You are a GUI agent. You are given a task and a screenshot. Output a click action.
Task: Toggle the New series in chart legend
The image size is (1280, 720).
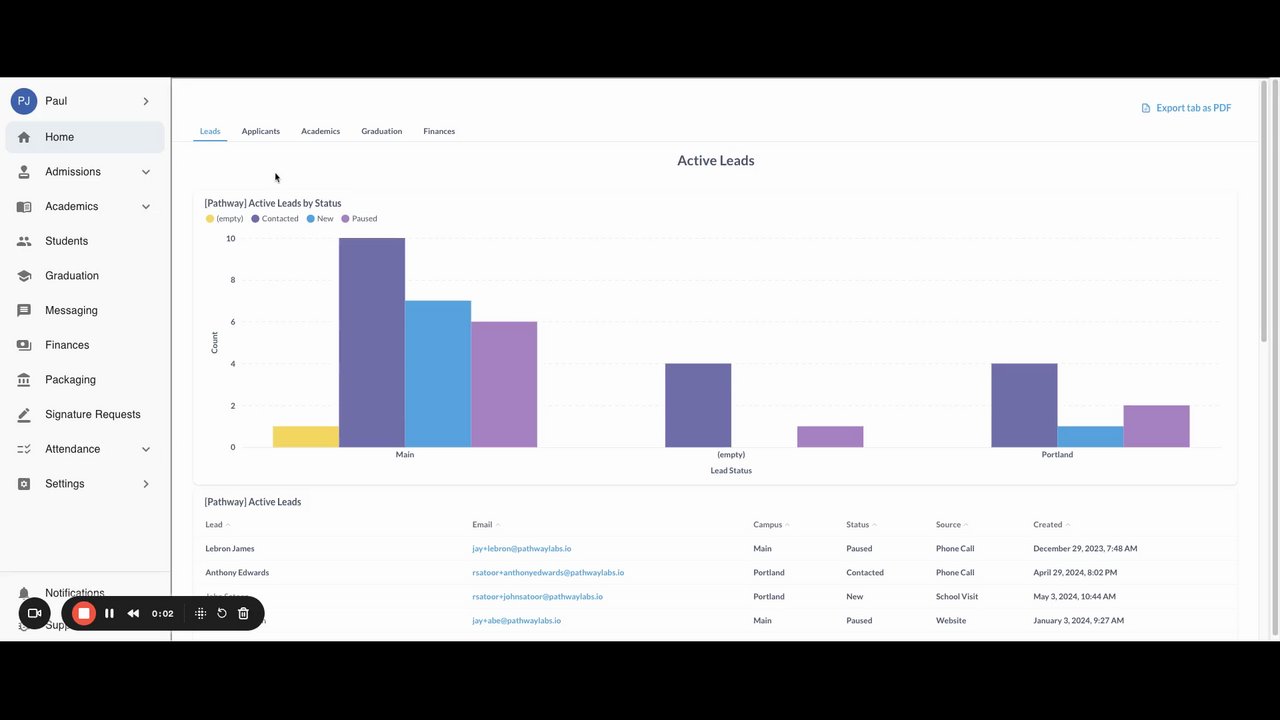pyautogui.click(x=320, y=218)
